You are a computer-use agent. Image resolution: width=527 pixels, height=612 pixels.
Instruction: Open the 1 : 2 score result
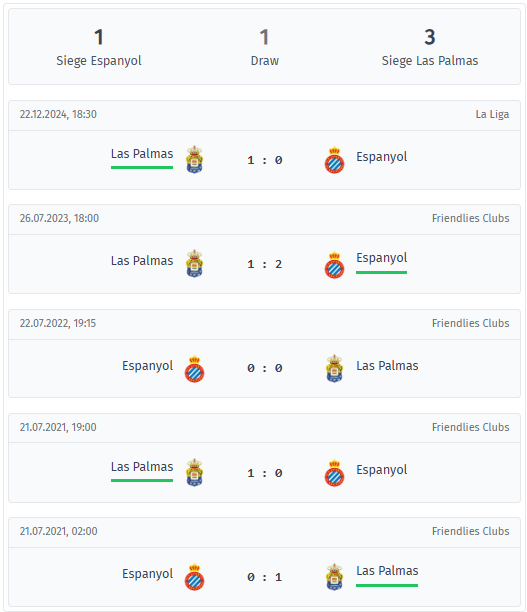coord(265,264)
